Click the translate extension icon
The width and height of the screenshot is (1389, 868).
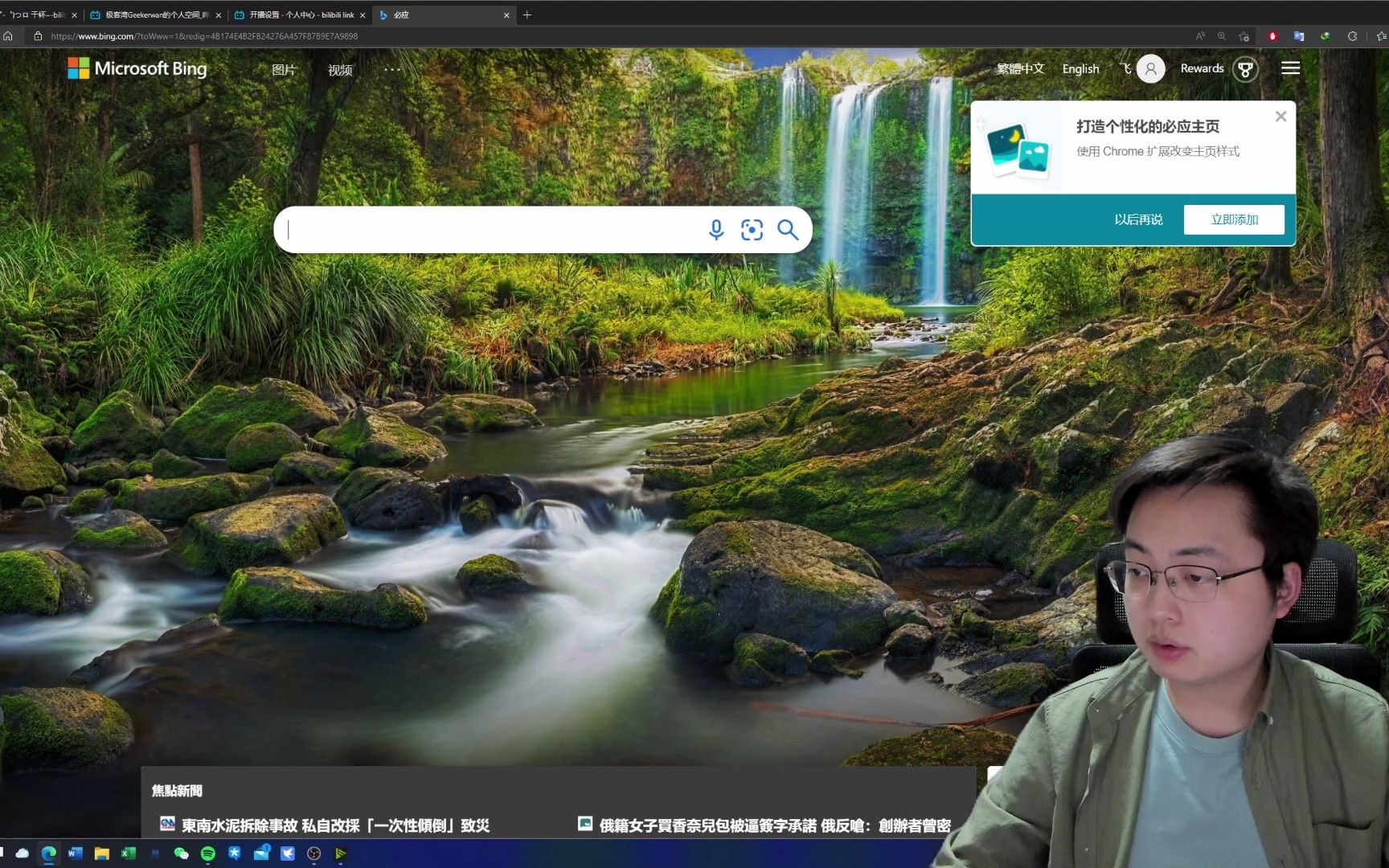click(1298, 36)
